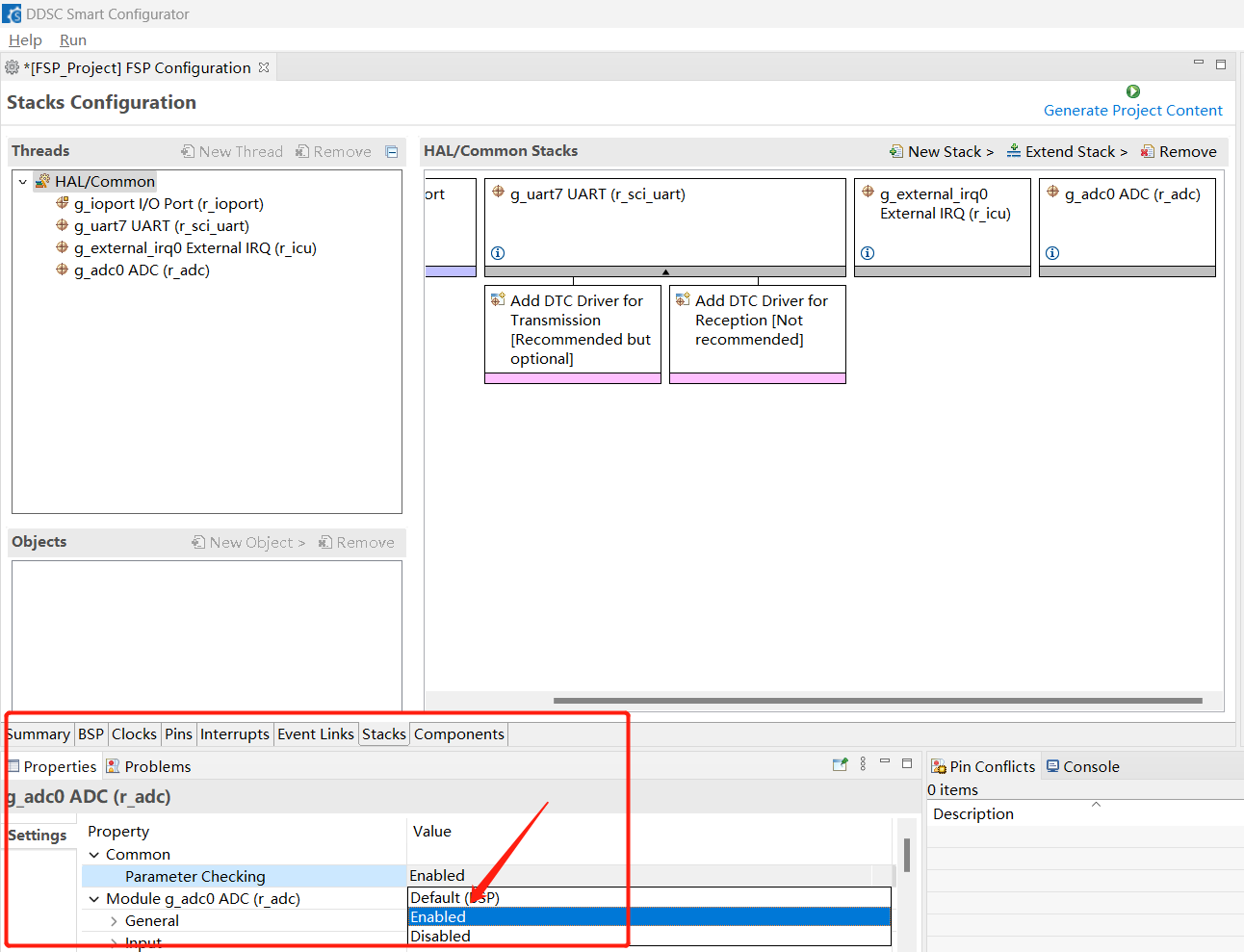Switch to the Interrupts tab
Viewport: 1244px width, 952px height.
tap(235, 733)
